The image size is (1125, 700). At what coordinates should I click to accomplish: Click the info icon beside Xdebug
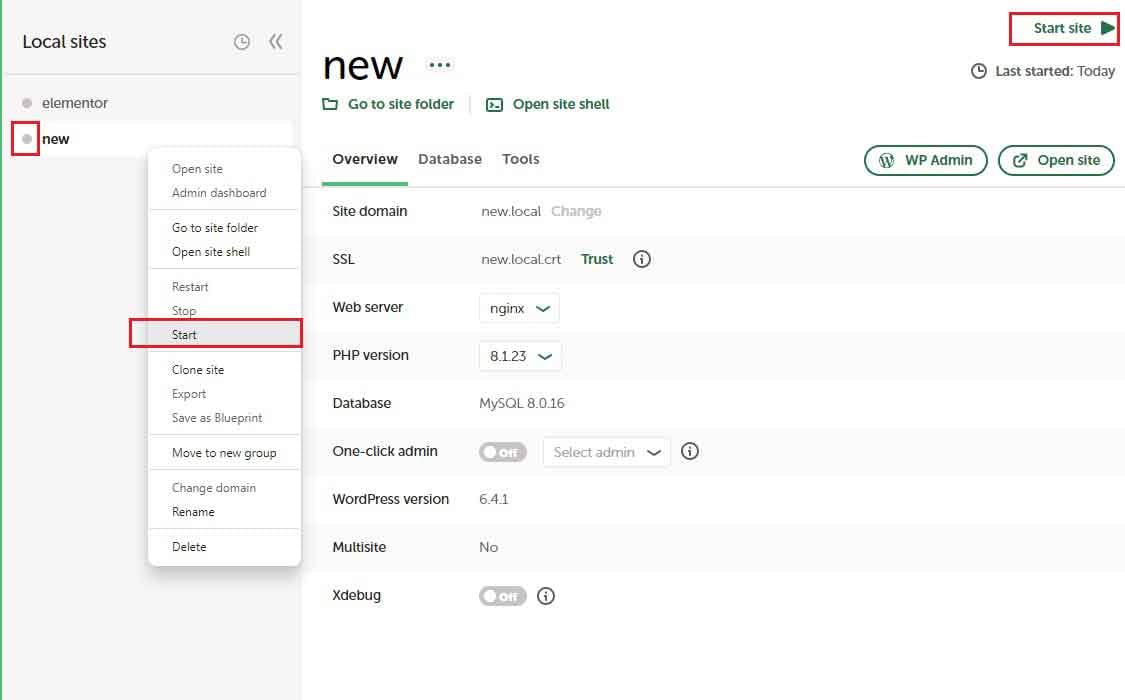[x=545, y=595]
